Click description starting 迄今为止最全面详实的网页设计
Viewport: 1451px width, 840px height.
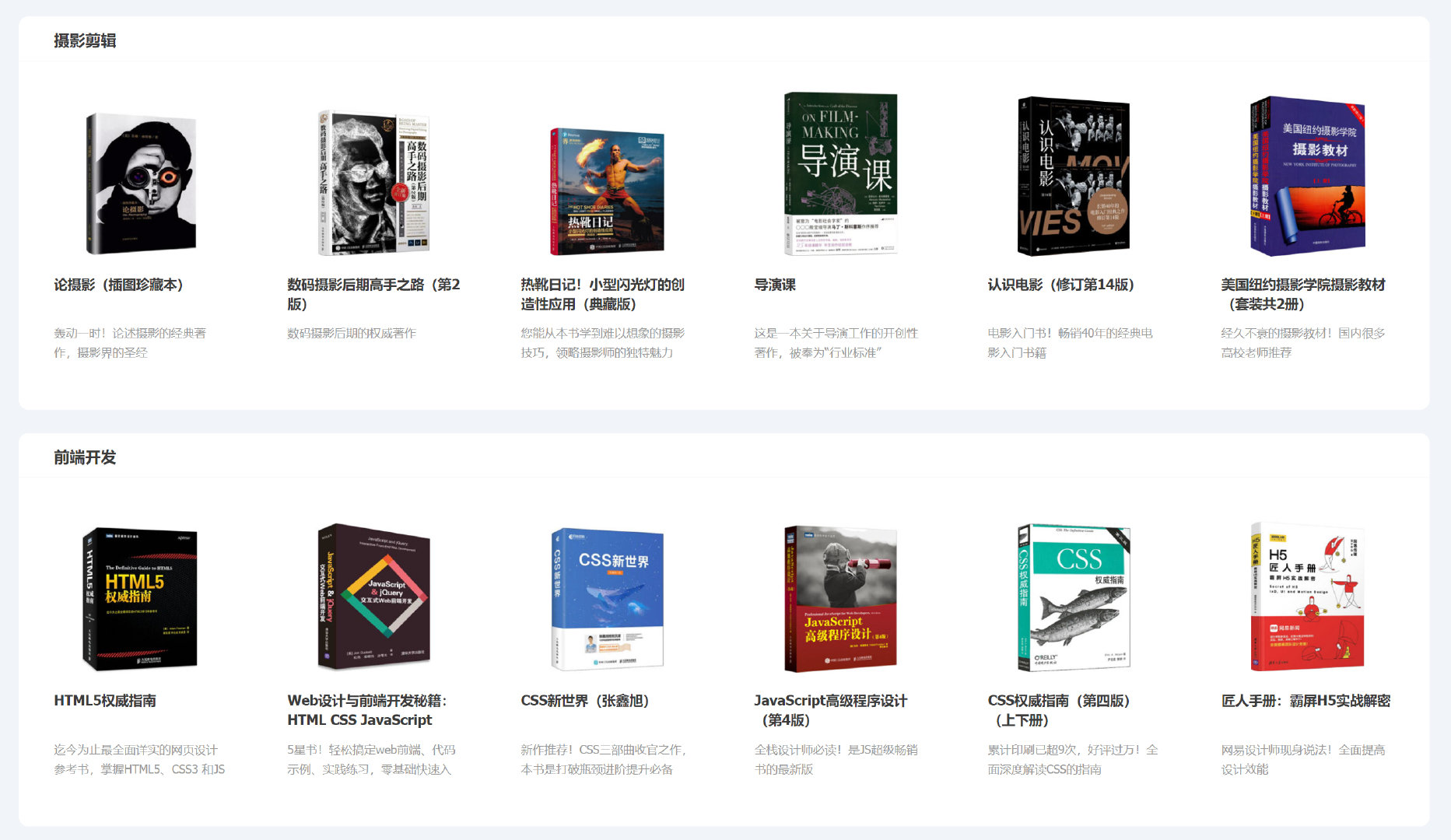(x=139, y=759)
